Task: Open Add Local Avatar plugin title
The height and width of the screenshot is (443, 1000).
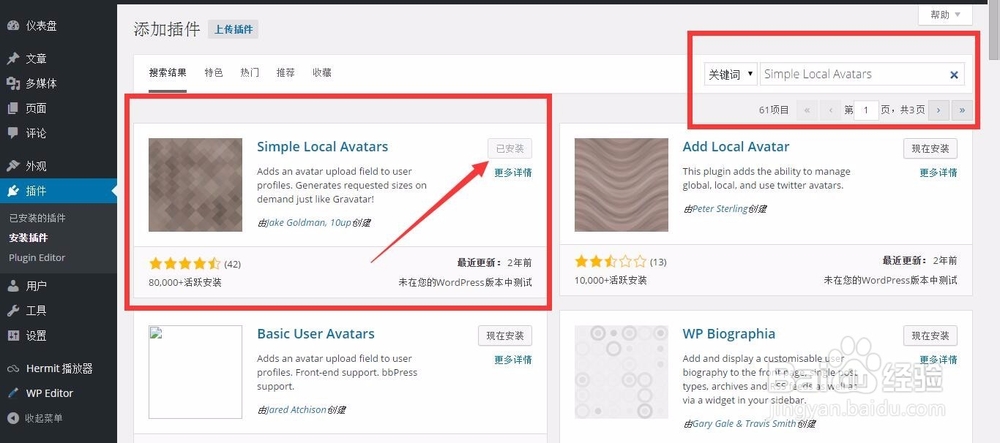Action: pyautogui.click(x=736, y=147)
